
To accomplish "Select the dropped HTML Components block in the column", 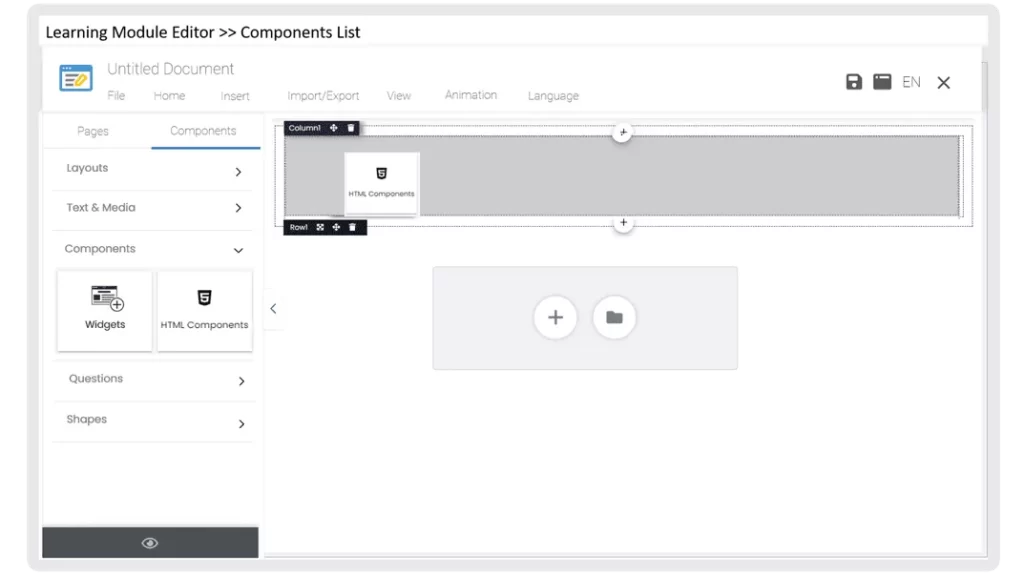I will coord(381,183).
